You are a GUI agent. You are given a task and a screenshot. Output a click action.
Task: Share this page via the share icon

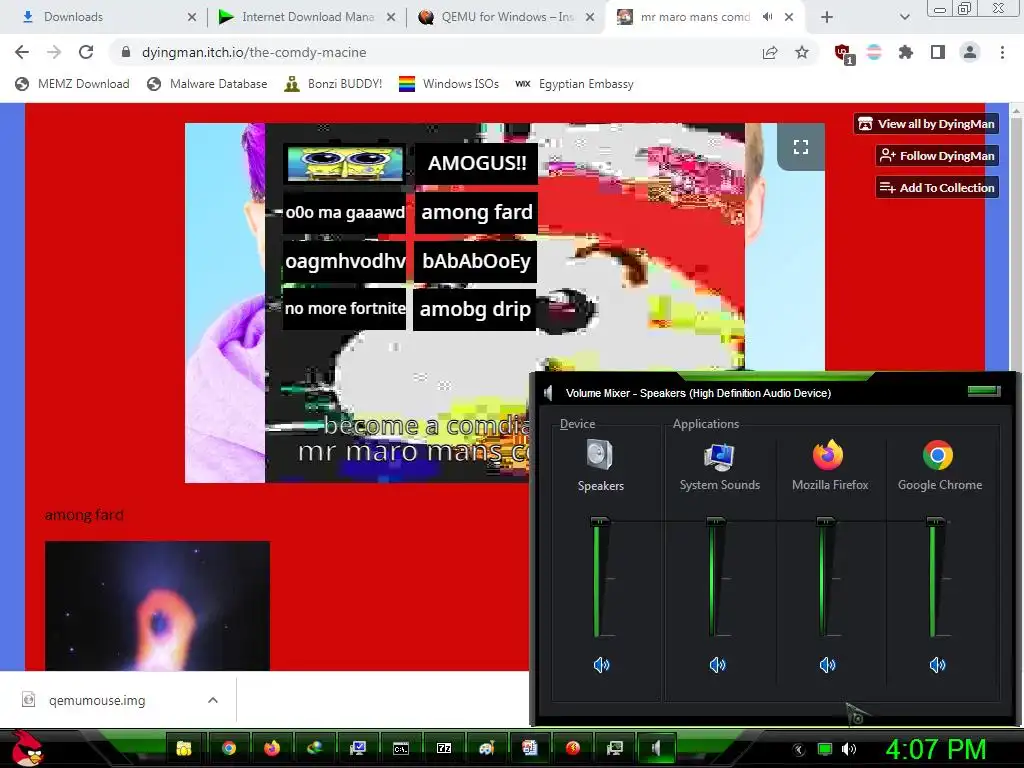click(x=770, y=52)
